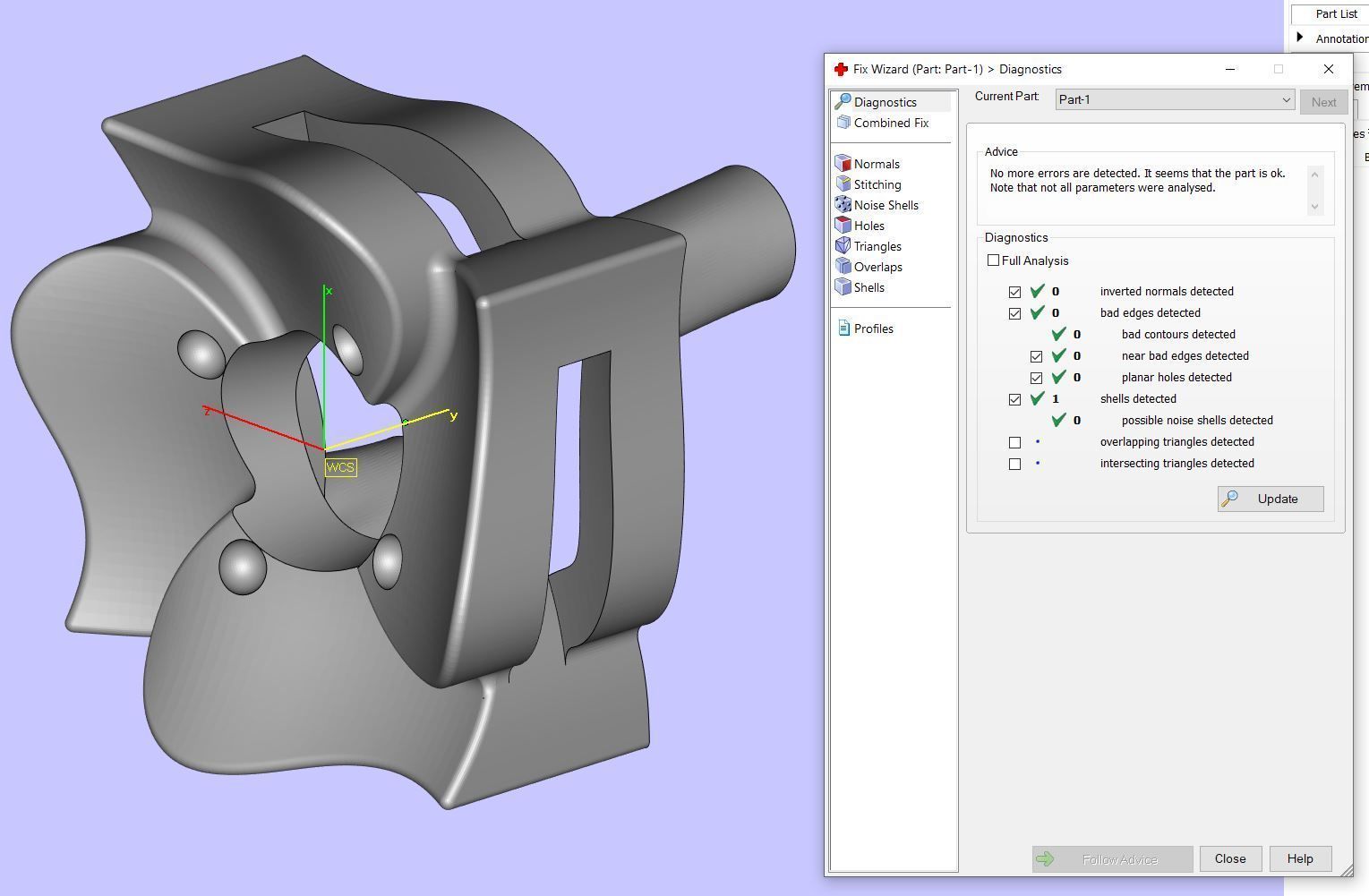Expand the Annotation section arrow
Viewport: 1369px width, 896px height.
click(1300, 38)
